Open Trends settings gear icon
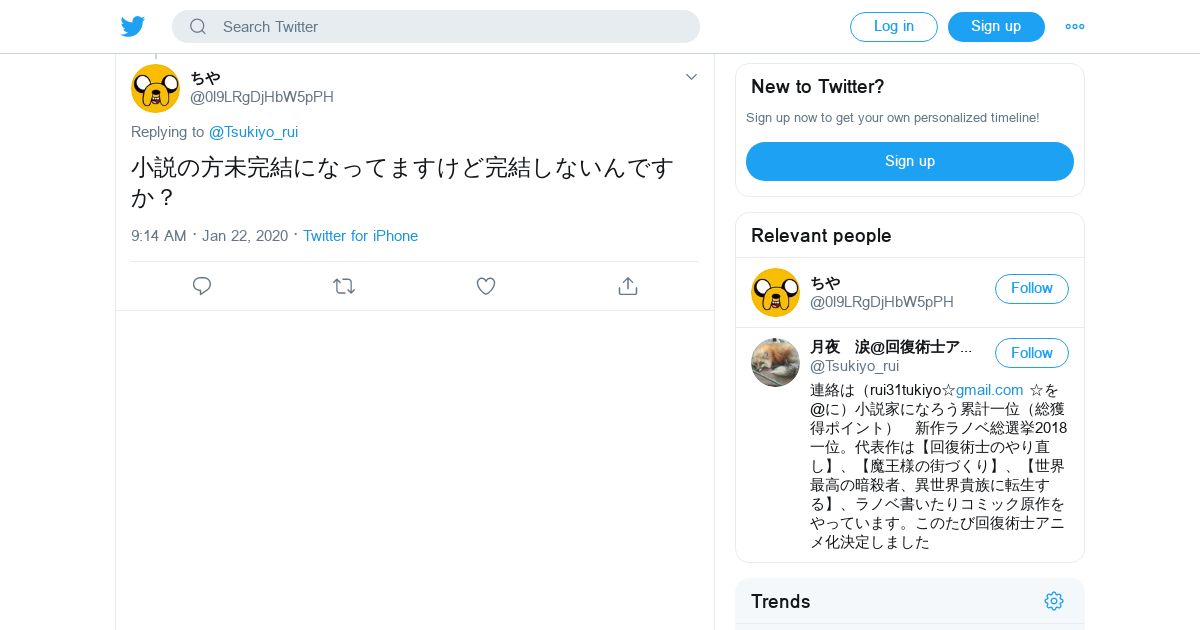1200x630 pixels. click(1054, 601)
